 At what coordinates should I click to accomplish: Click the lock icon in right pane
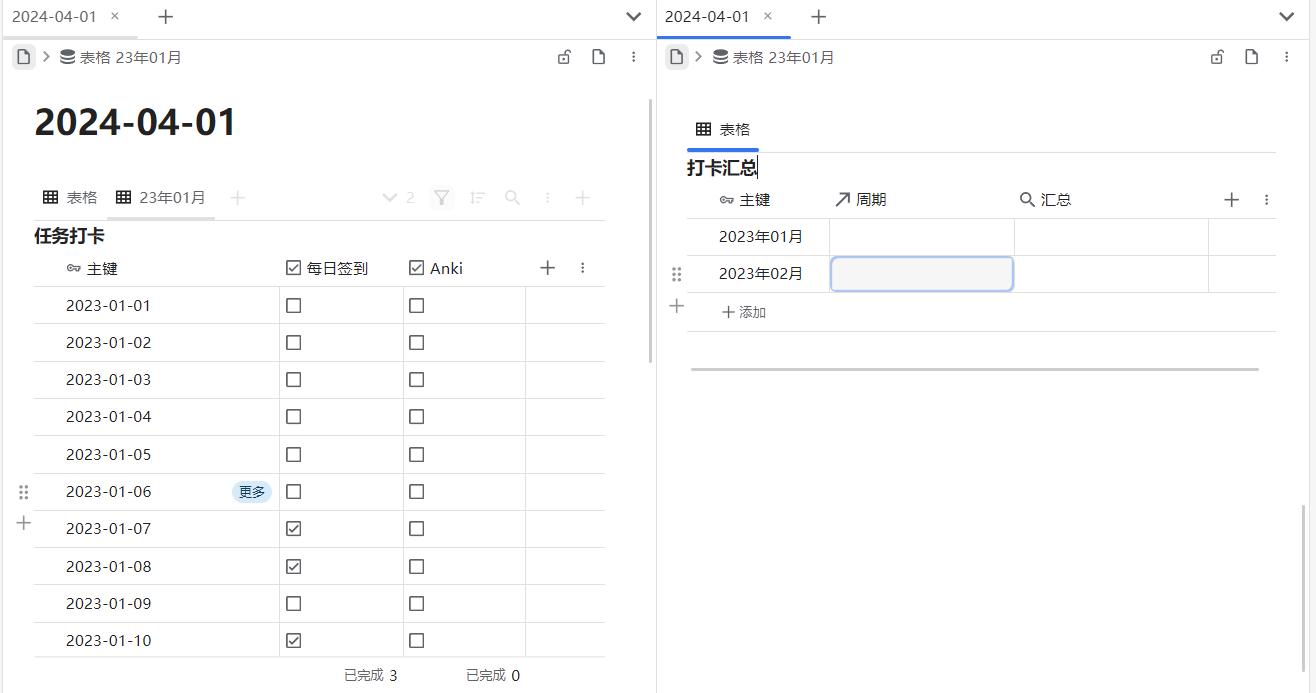pos(1217,57)
